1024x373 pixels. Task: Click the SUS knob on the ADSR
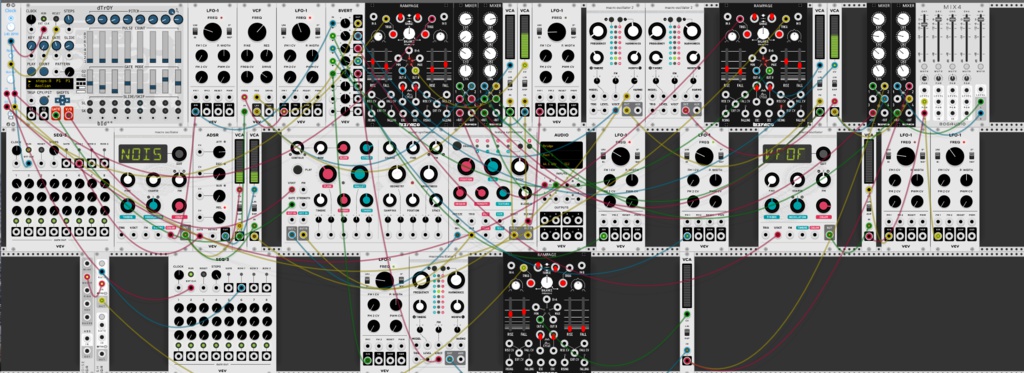(219, 196)
